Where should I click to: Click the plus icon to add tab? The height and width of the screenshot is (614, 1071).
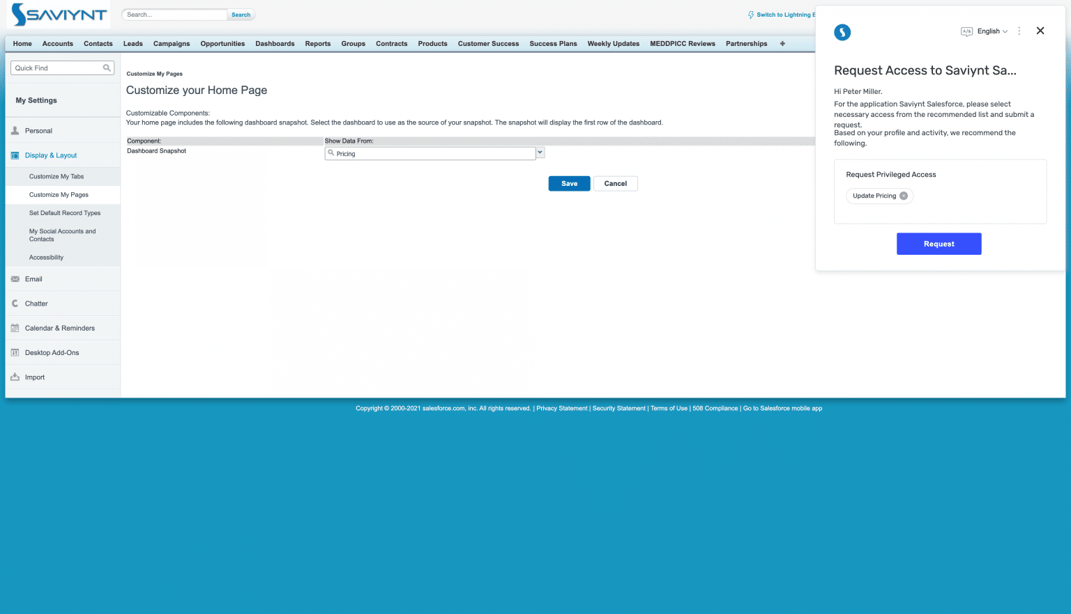782,44
